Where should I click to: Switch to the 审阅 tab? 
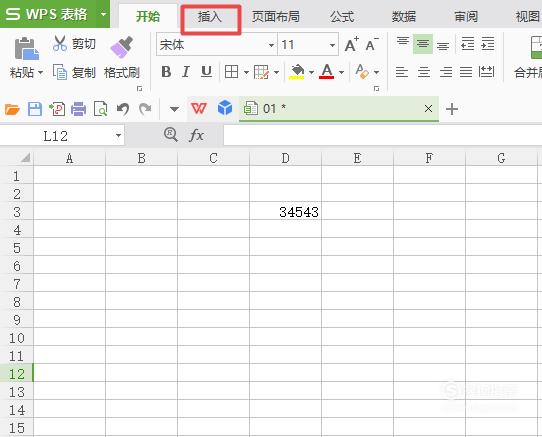466,16
